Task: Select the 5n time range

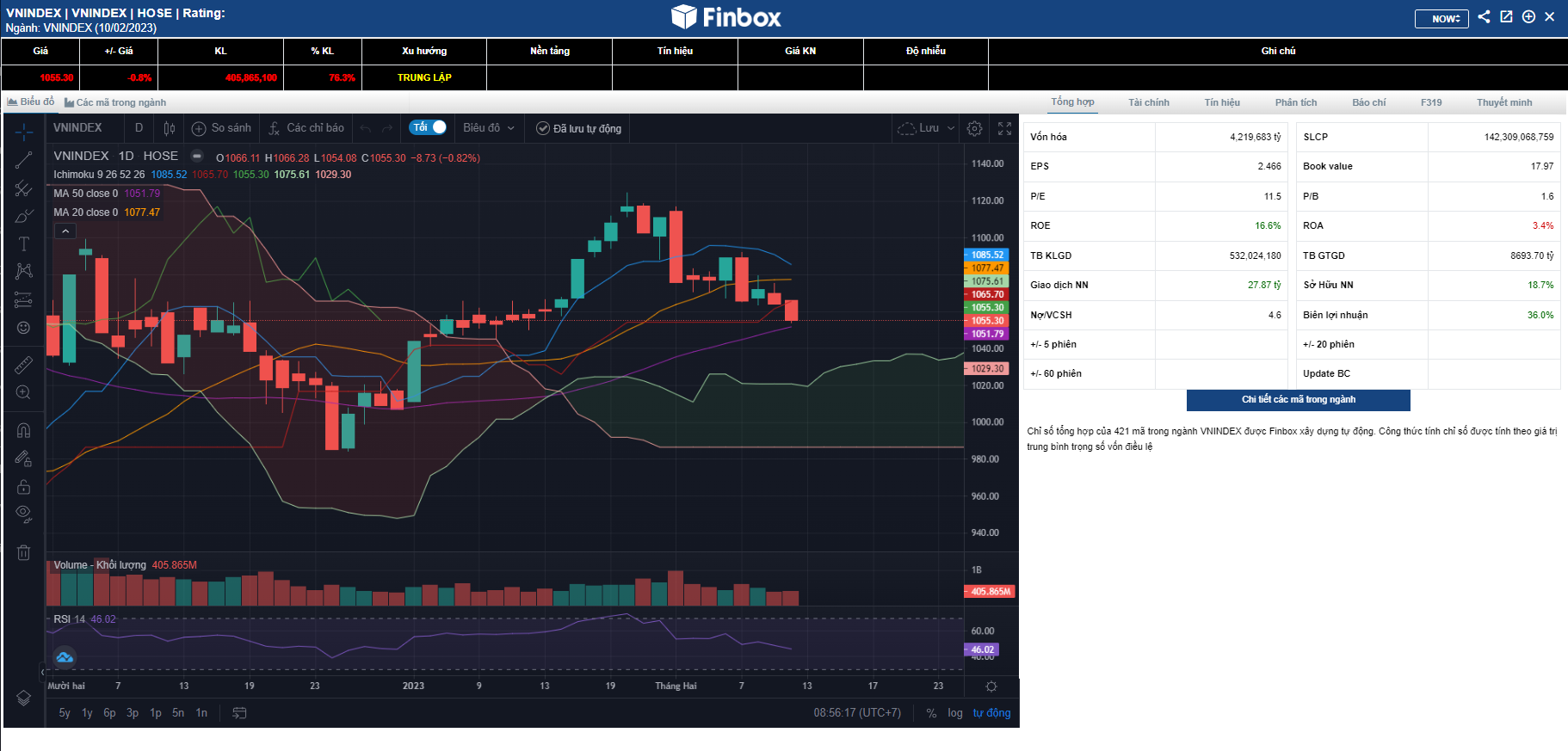Action: coord(178,712)
